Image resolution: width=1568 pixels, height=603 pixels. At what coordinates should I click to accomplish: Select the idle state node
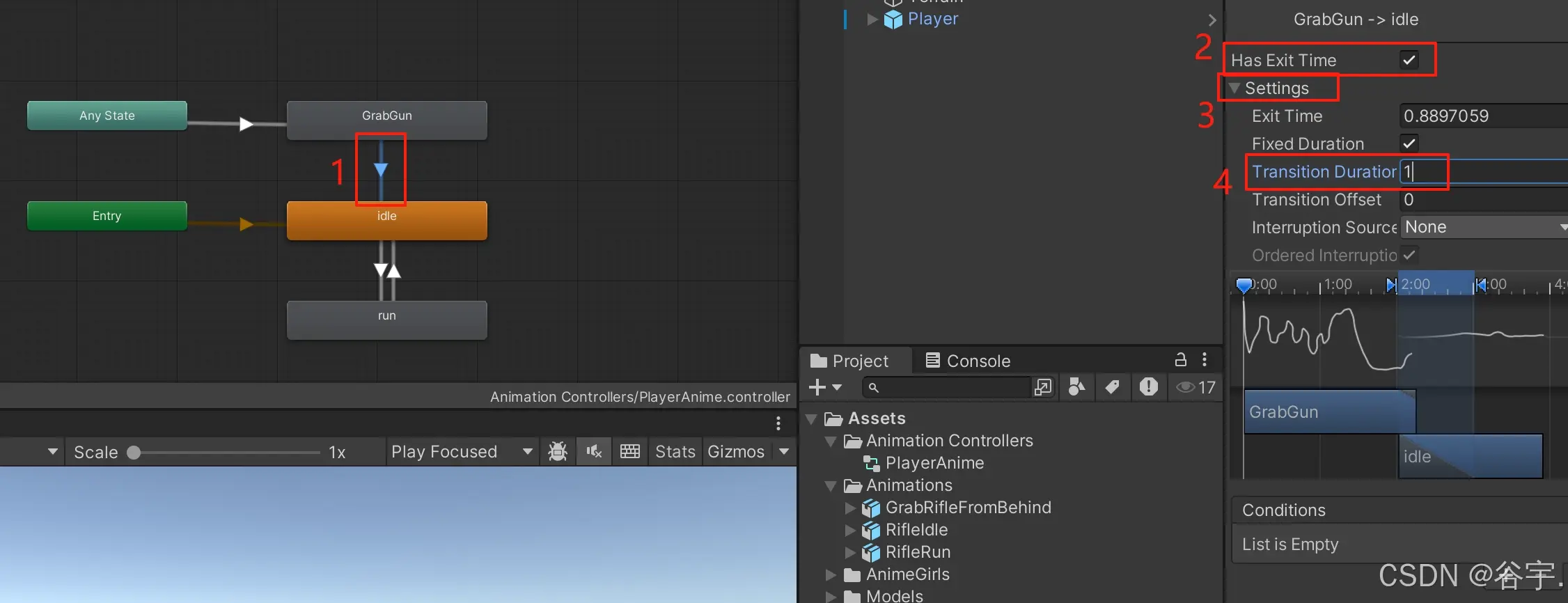[x=387, y=220]
